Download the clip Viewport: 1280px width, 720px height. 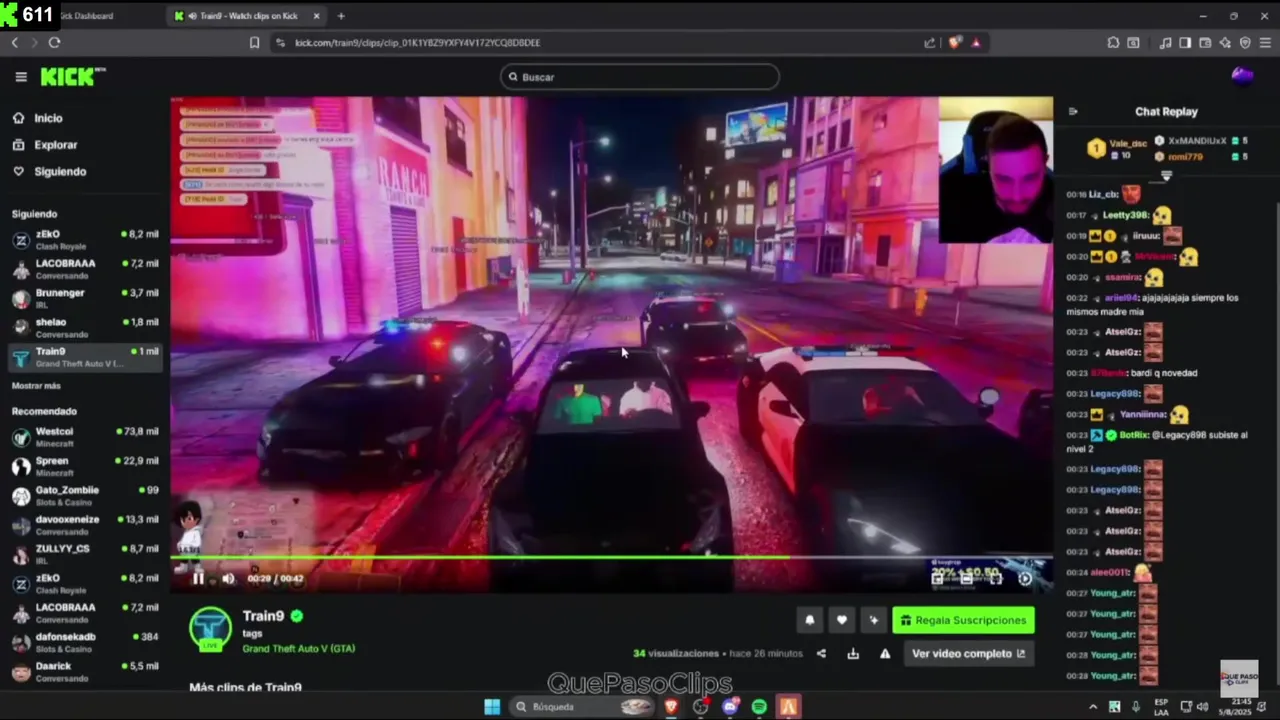tap(853, 654)
